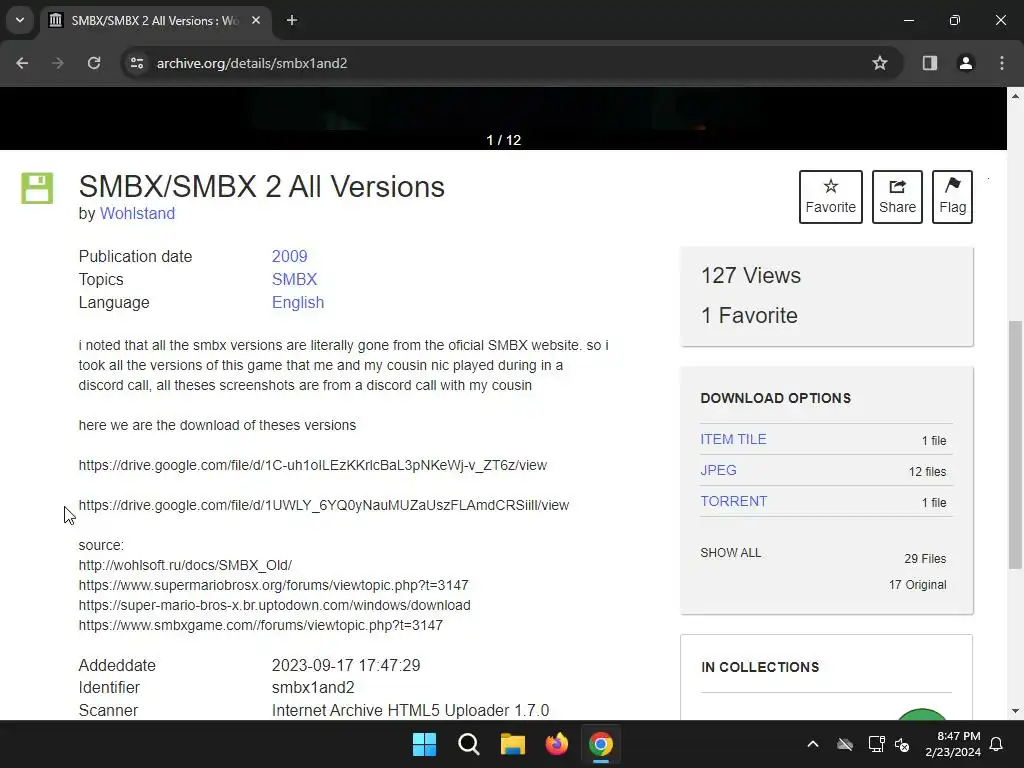Open Windows taskbar search
The height and width of the screenshot is (768, 1024).
pos(469,744)
